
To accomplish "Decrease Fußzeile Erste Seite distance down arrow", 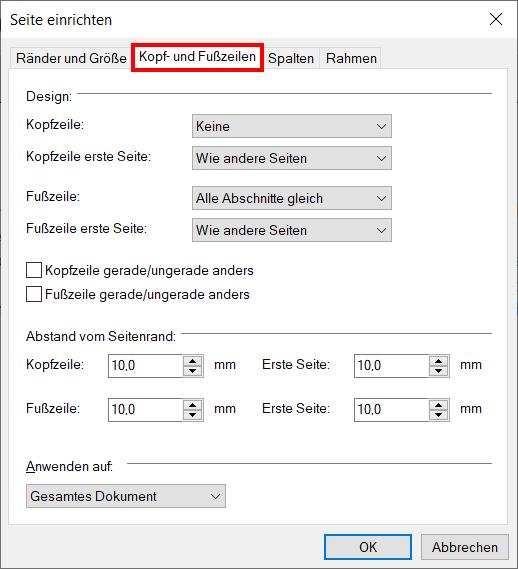I will click(x=439, y=415).
